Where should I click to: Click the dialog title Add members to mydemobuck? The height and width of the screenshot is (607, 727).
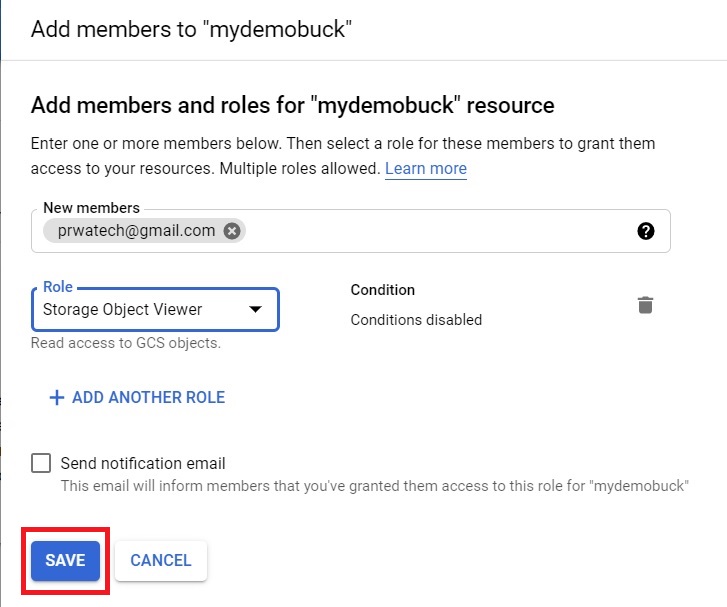(x=191, y=29)
